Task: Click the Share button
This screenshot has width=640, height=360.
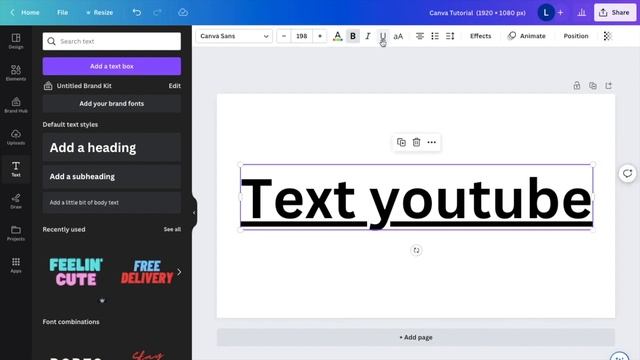Action: [x=615, y=13]
